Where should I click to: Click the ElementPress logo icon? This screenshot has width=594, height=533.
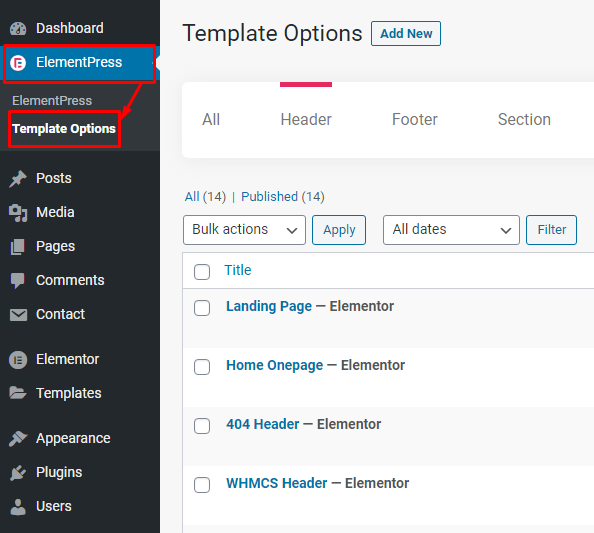tap(18, 63)
